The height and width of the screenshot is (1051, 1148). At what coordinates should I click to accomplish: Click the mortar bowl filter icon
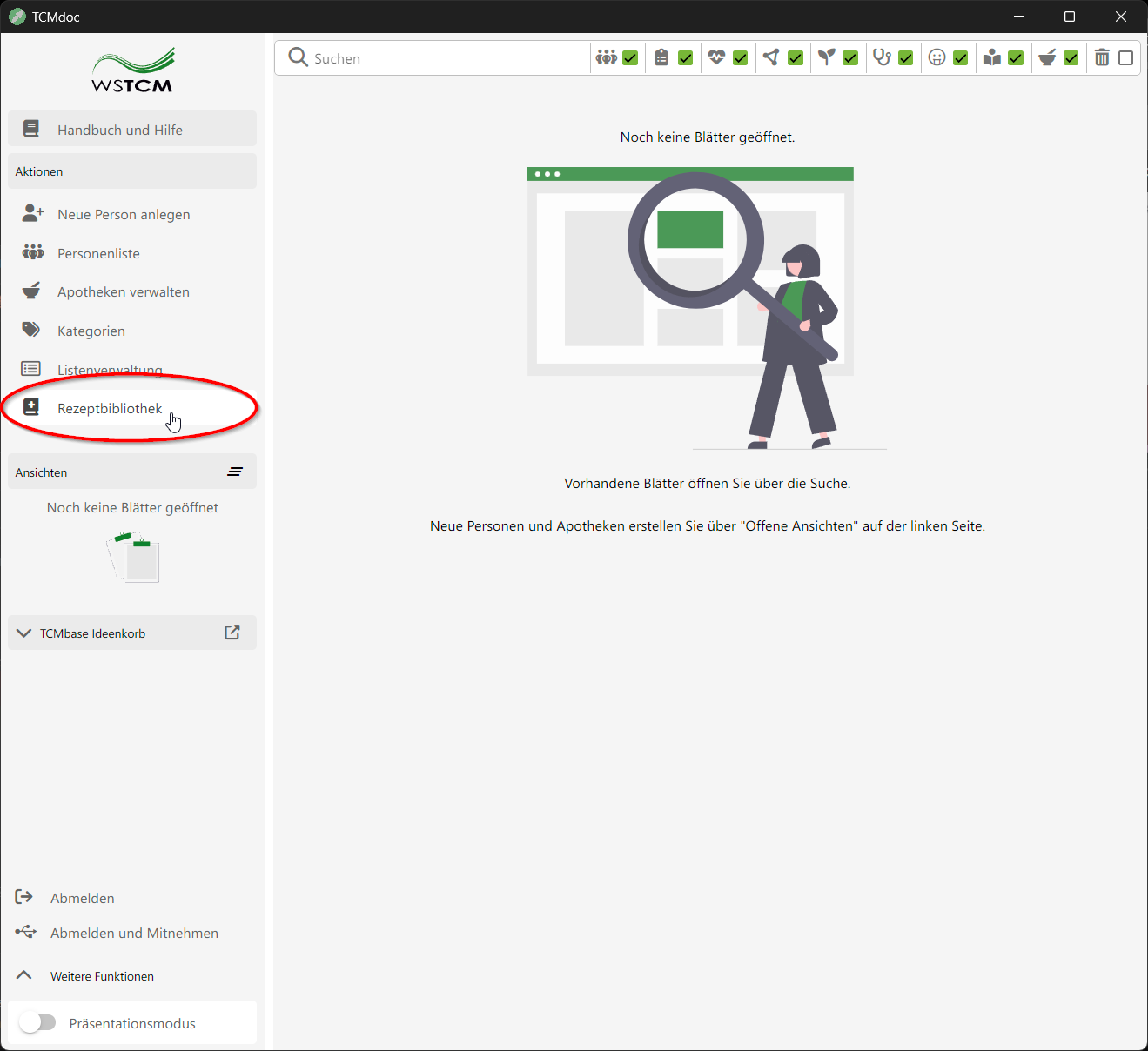pyautogui.click(x=1047, y=57)
